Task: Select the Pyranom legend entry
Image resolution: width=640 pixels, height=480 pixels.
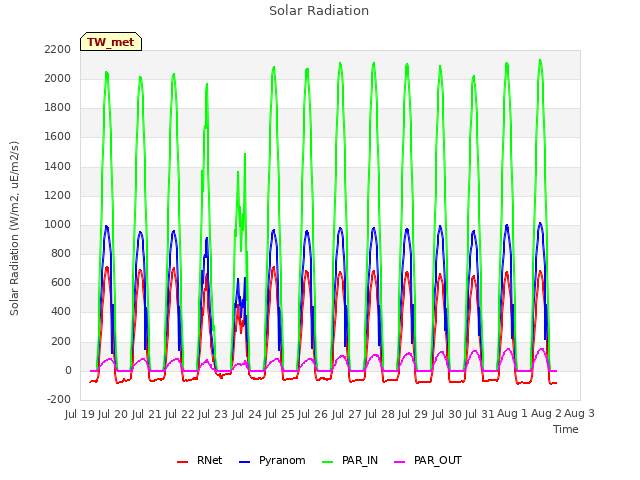Action: point(272,460)
